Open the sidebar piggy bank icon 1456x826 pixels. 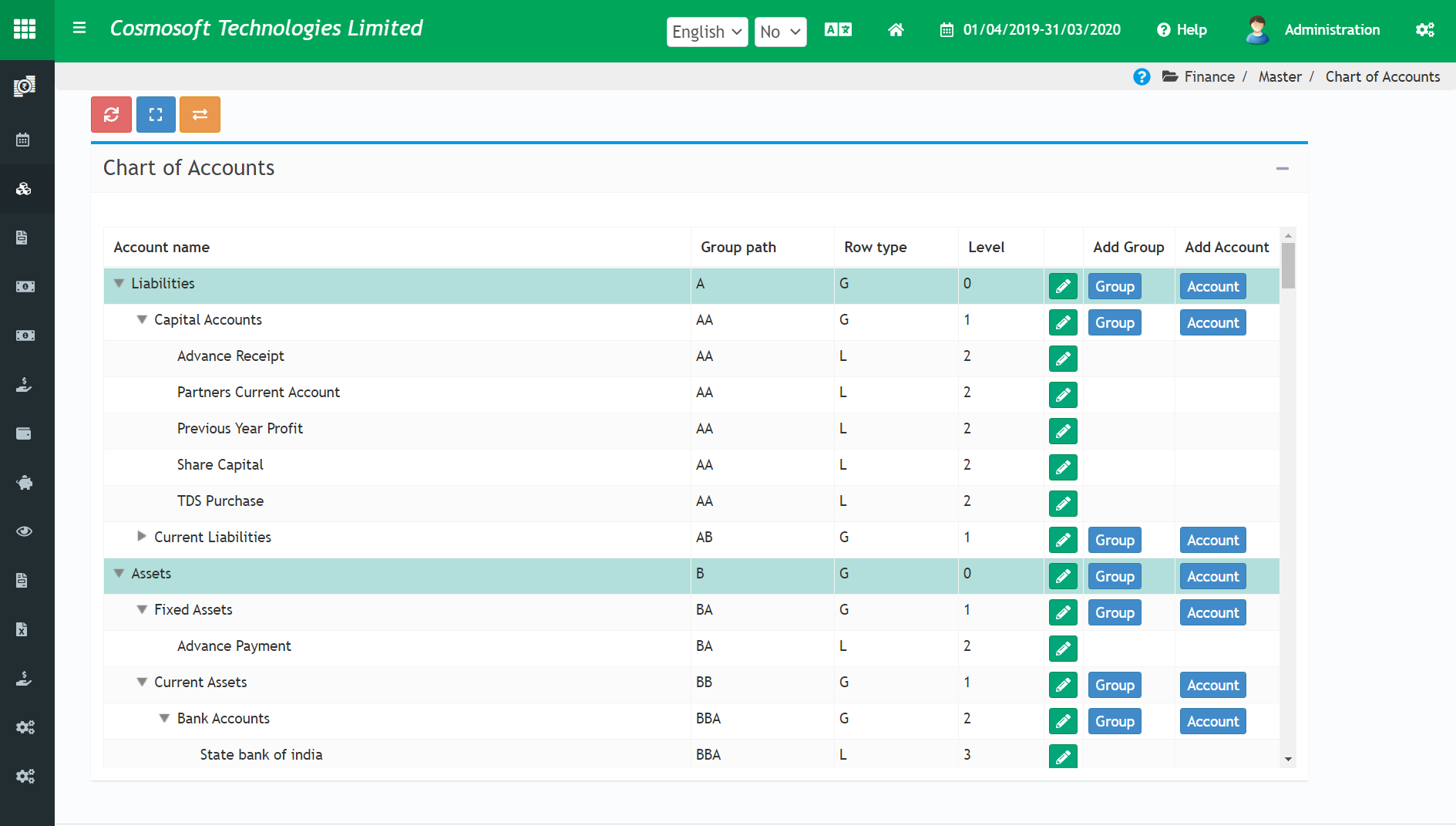(25, 483)
